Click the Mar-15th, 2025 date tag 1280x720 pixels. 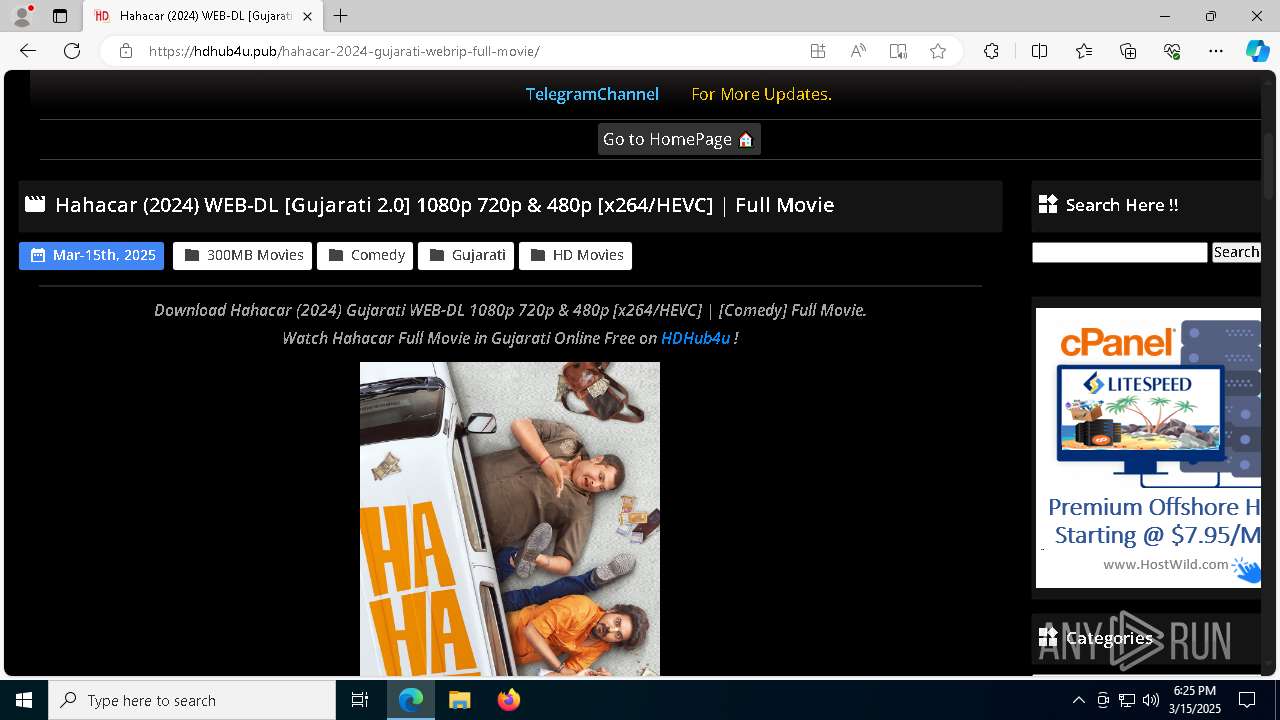coord(91,255)
